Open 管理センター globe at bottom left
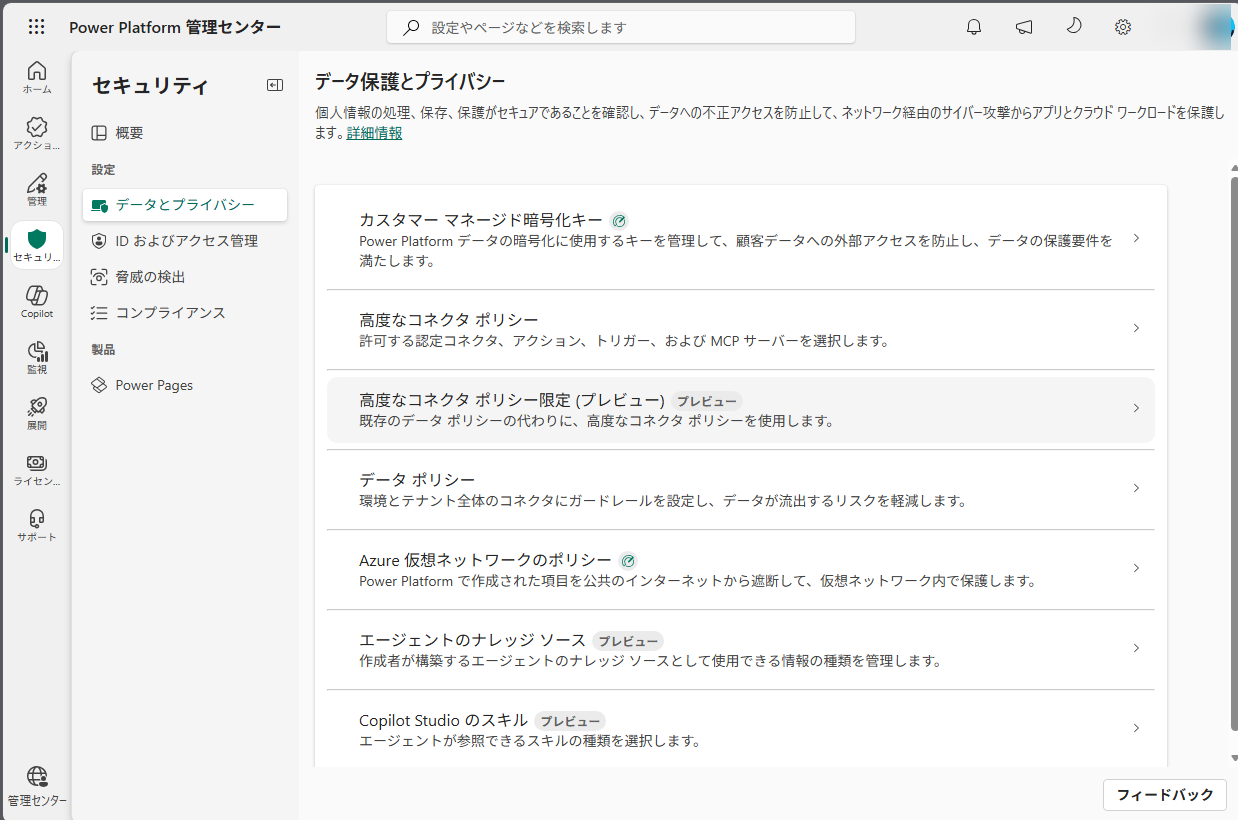1238x820 pixels. 37,787
